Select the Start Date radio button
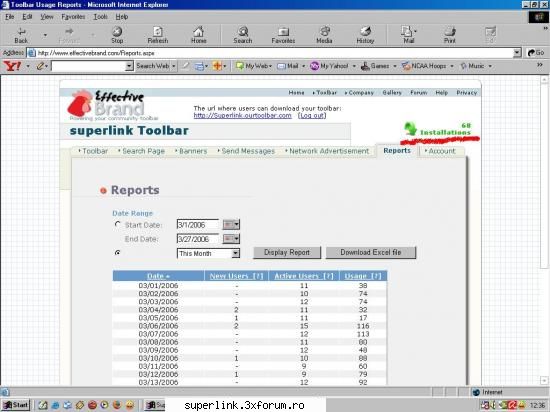Image resolution: width=550 pixels, height=412 pixels. coord(118,224)
